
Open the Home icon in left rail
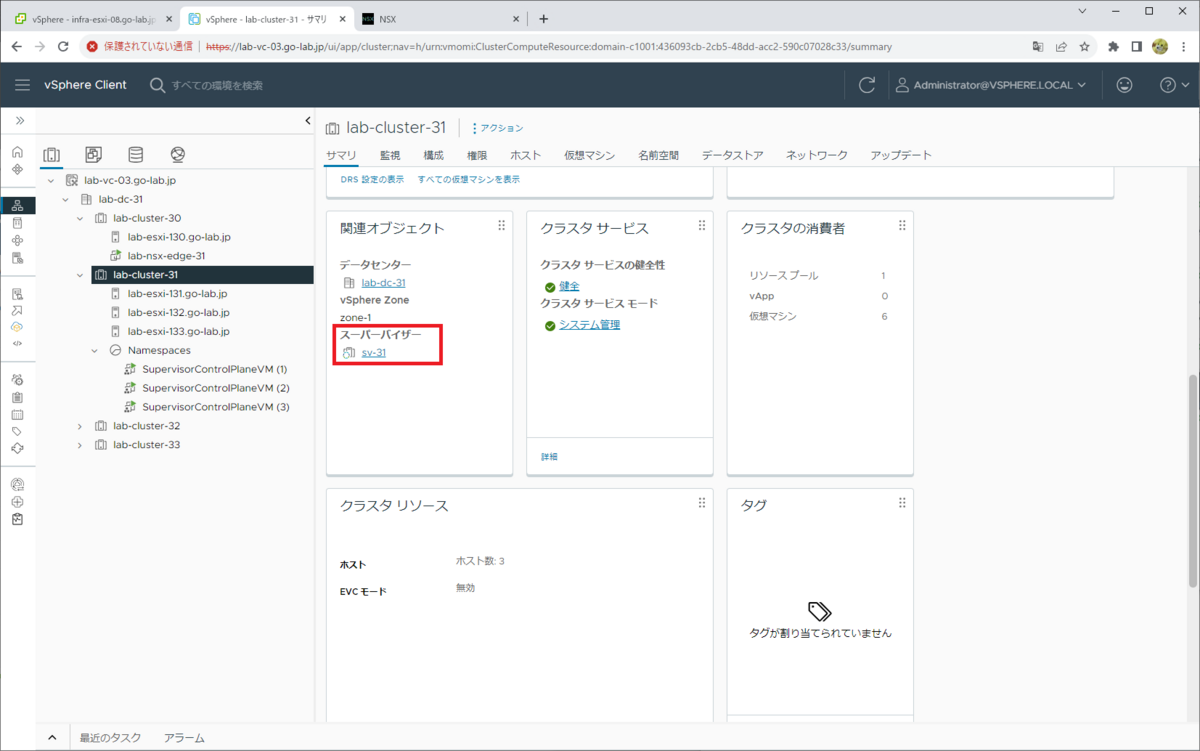(x=17, y=152)
